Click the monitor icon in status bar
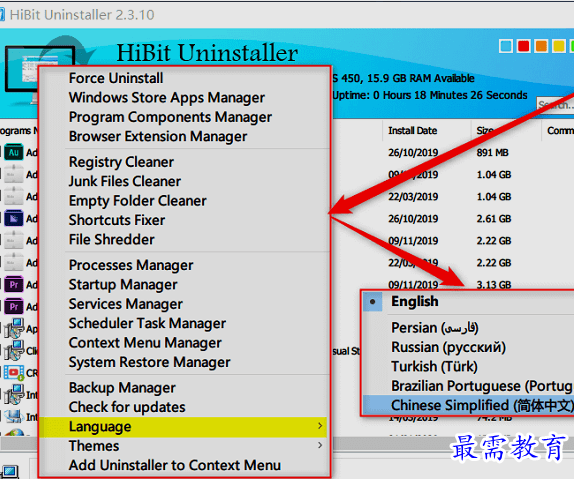 (x=10, y=472)
